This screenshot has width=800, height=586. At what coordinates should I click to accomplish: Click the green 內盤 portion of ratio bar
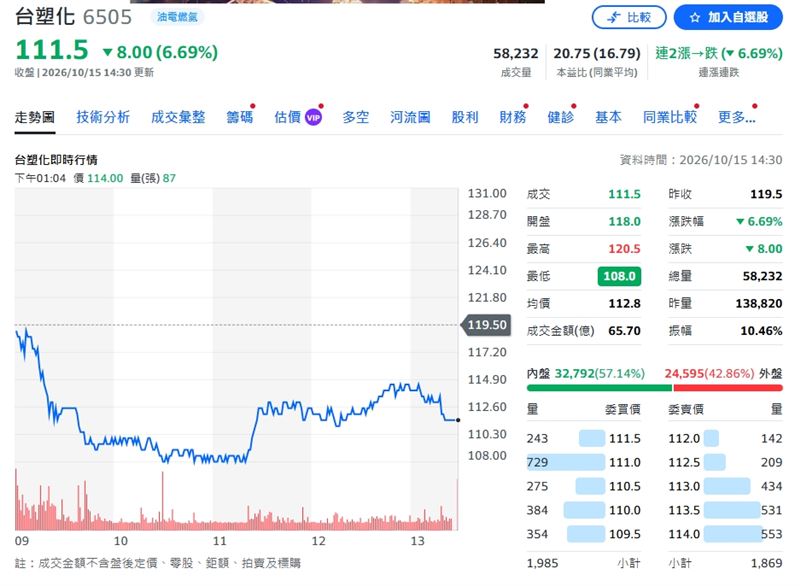click(x=599, y=388)
